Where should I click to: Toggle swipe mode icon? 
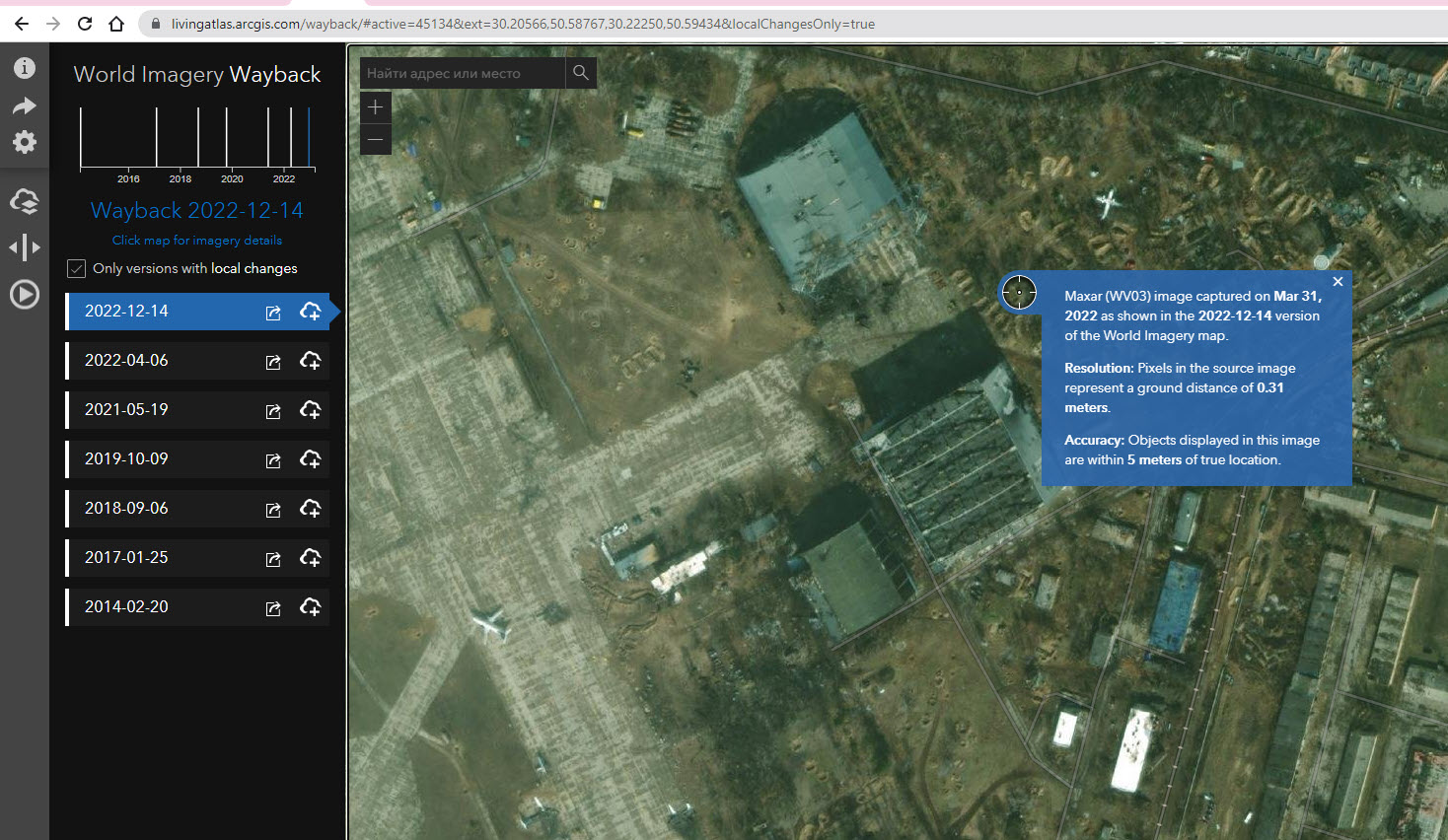(24, 247)
